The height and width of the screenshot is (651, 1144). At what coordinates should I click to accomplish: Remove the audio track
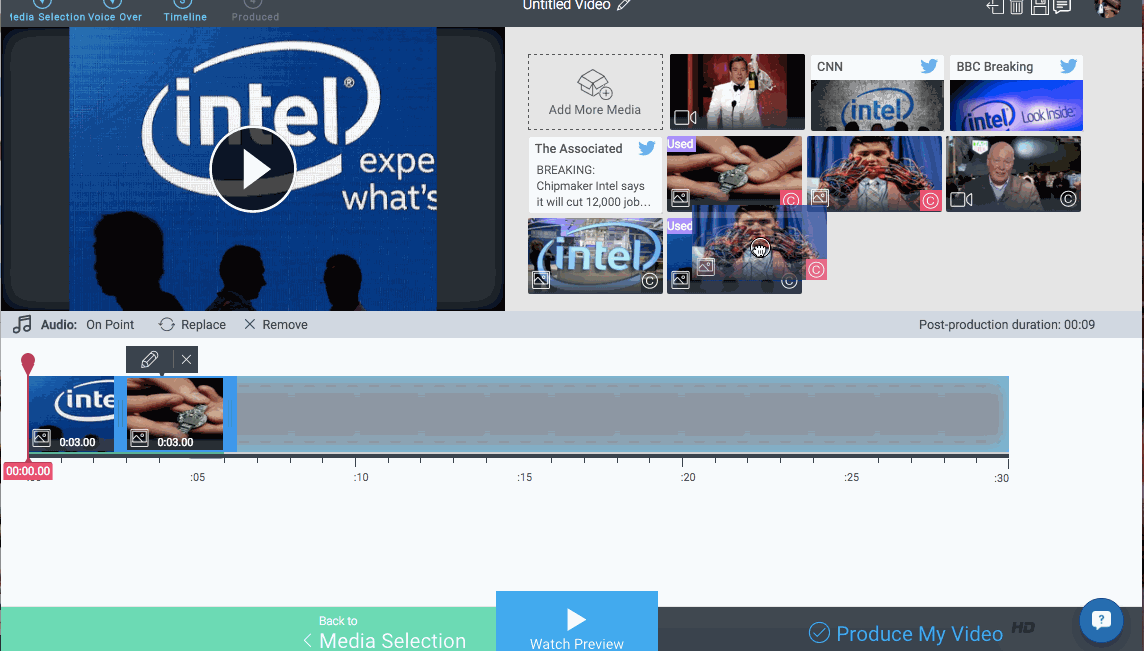point(276,325)
